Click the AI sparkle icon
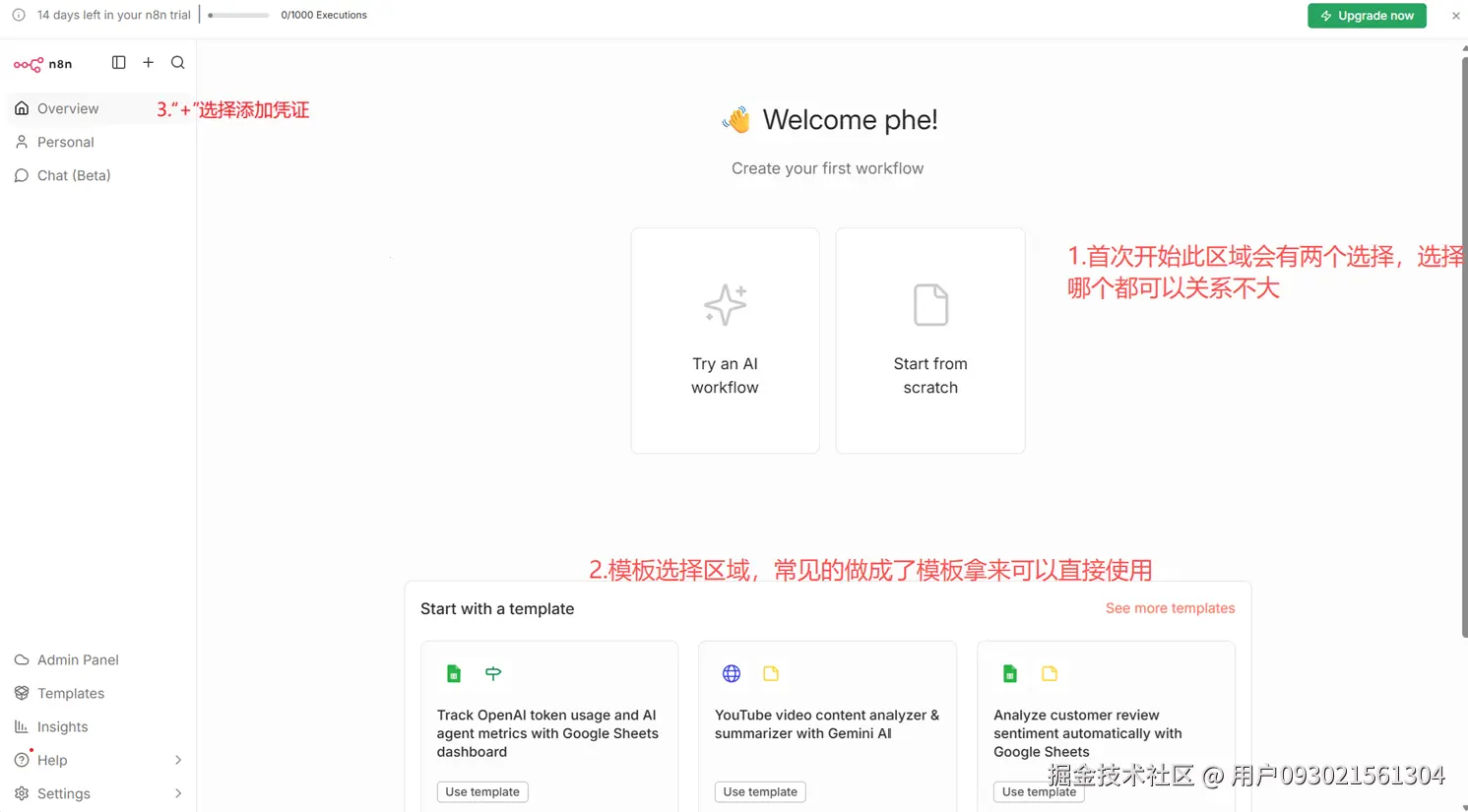Screen dimensions: 1468x812 (x=726, y=305)
